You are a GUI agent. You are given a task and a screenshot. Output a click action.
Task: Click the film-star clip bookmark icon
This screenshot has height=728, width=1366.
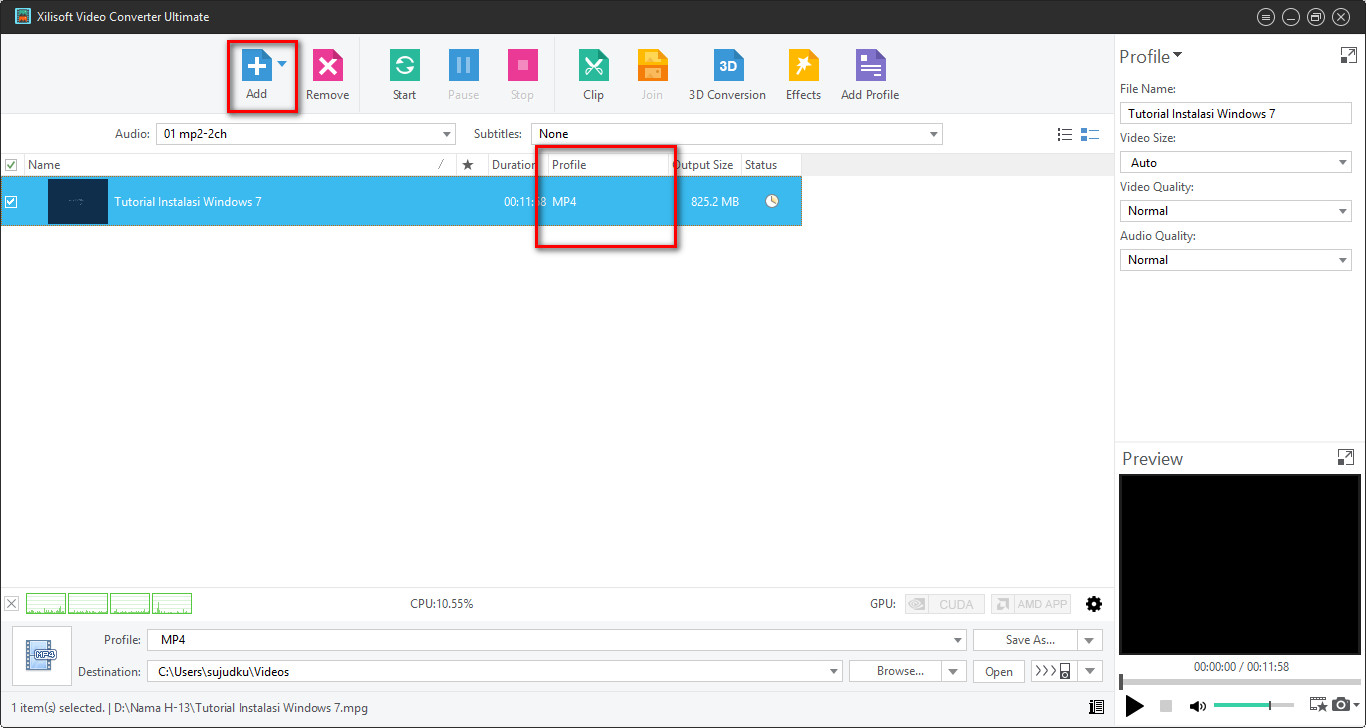pyautogui.click(x=1318, y=706)
